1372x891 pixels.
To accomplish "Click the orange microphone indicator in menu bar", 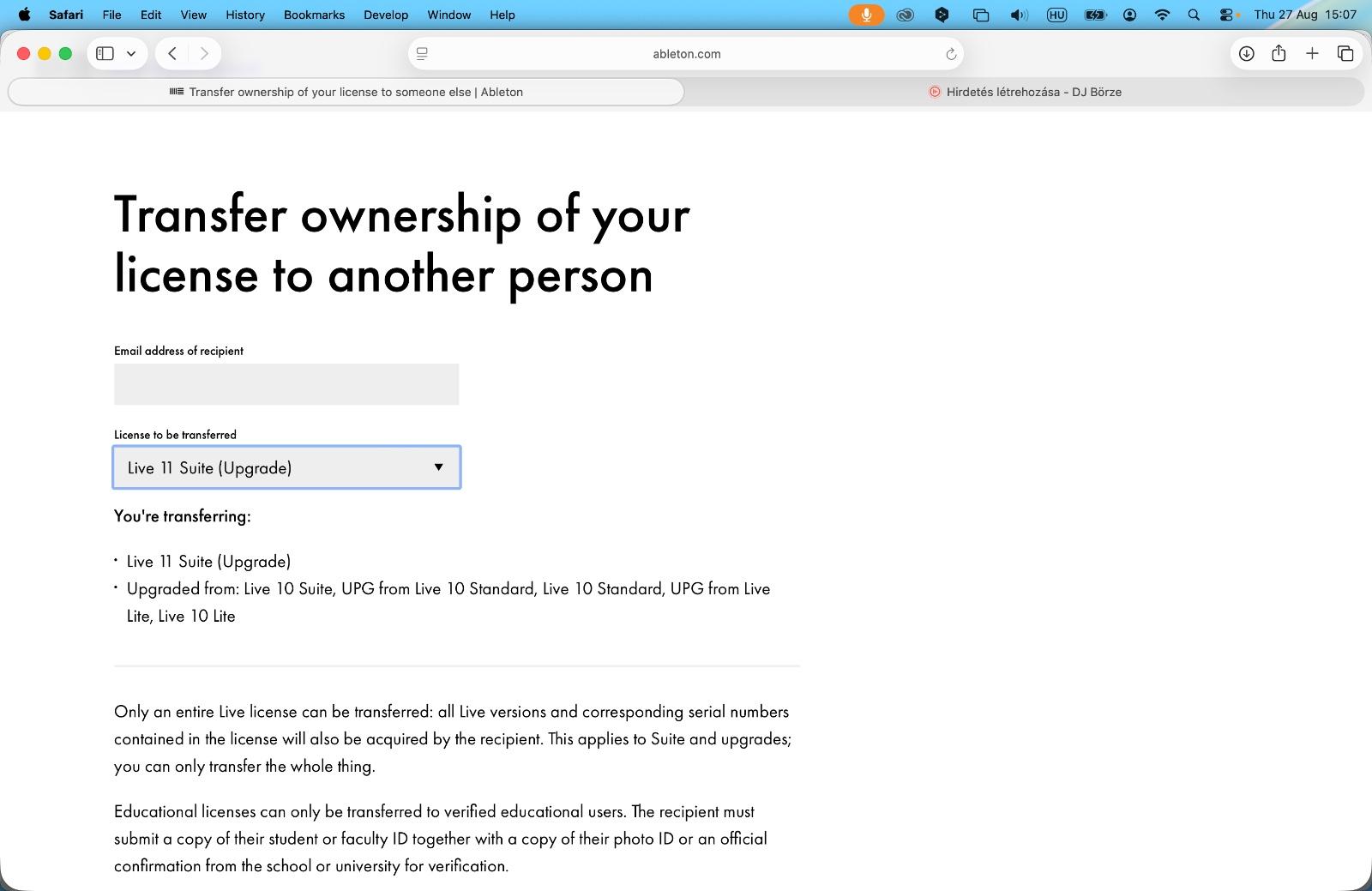I will click(866, 15).
